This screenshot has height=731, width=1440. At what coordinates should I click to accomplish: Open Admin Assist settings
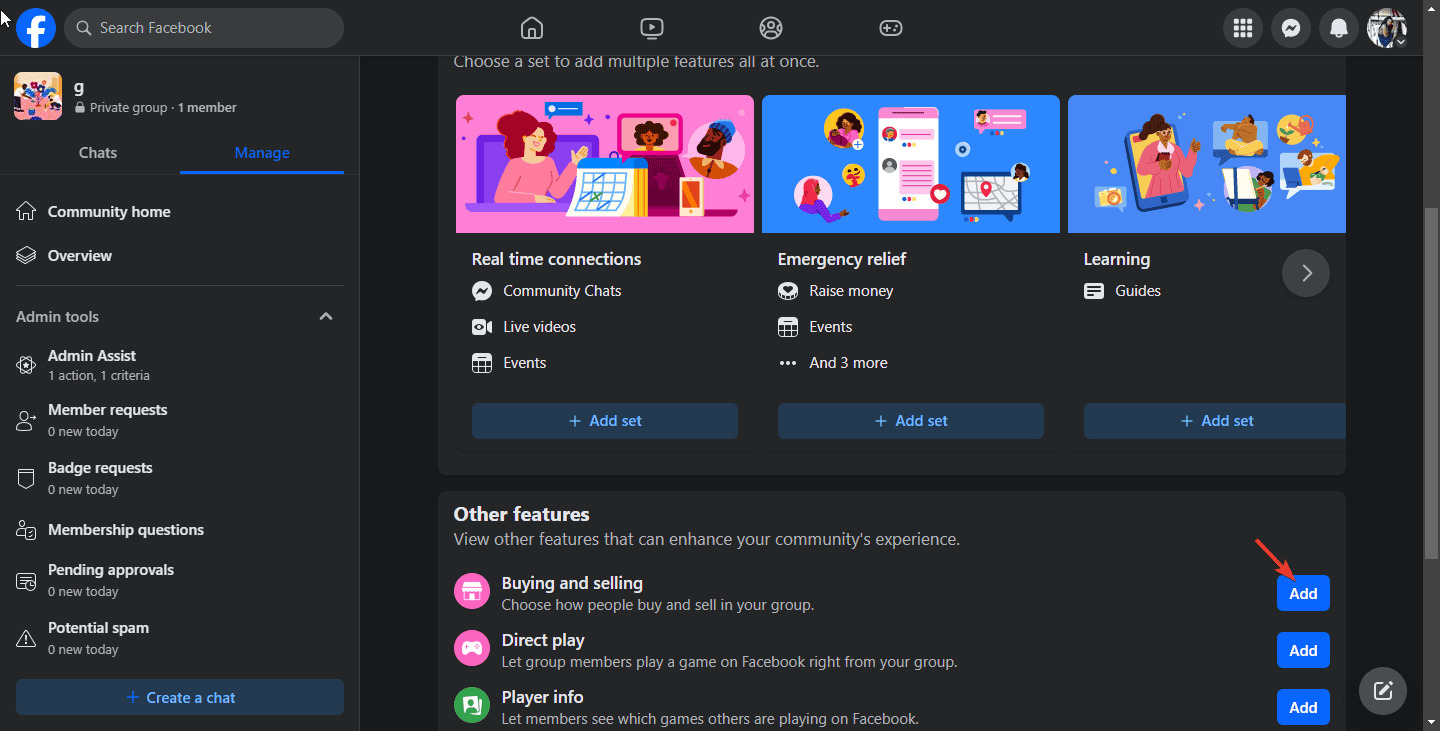(180, 365)
